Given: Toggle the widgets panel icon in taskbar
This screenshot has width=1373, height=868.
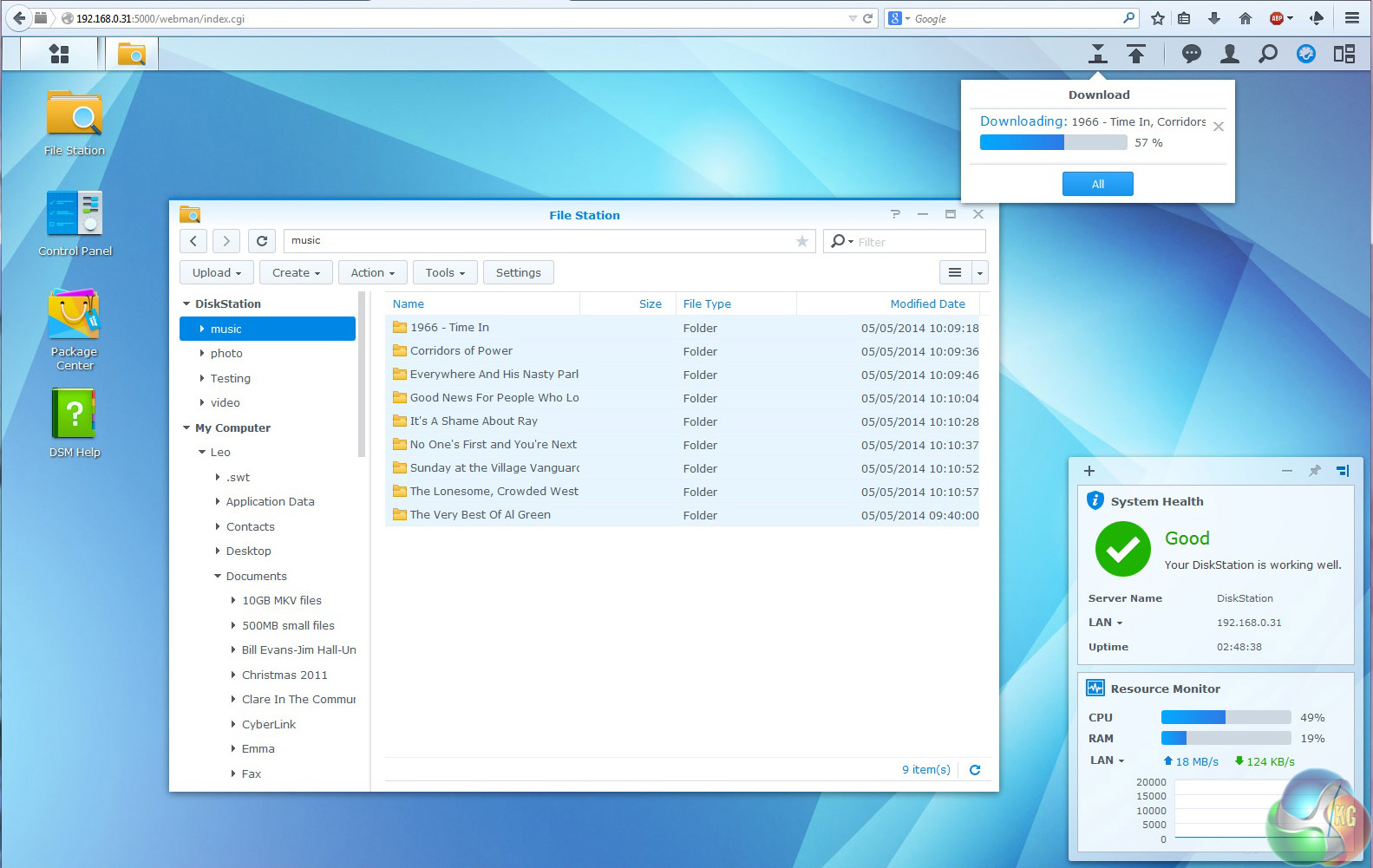Looking at the screenshot, I should (1344, 55).
